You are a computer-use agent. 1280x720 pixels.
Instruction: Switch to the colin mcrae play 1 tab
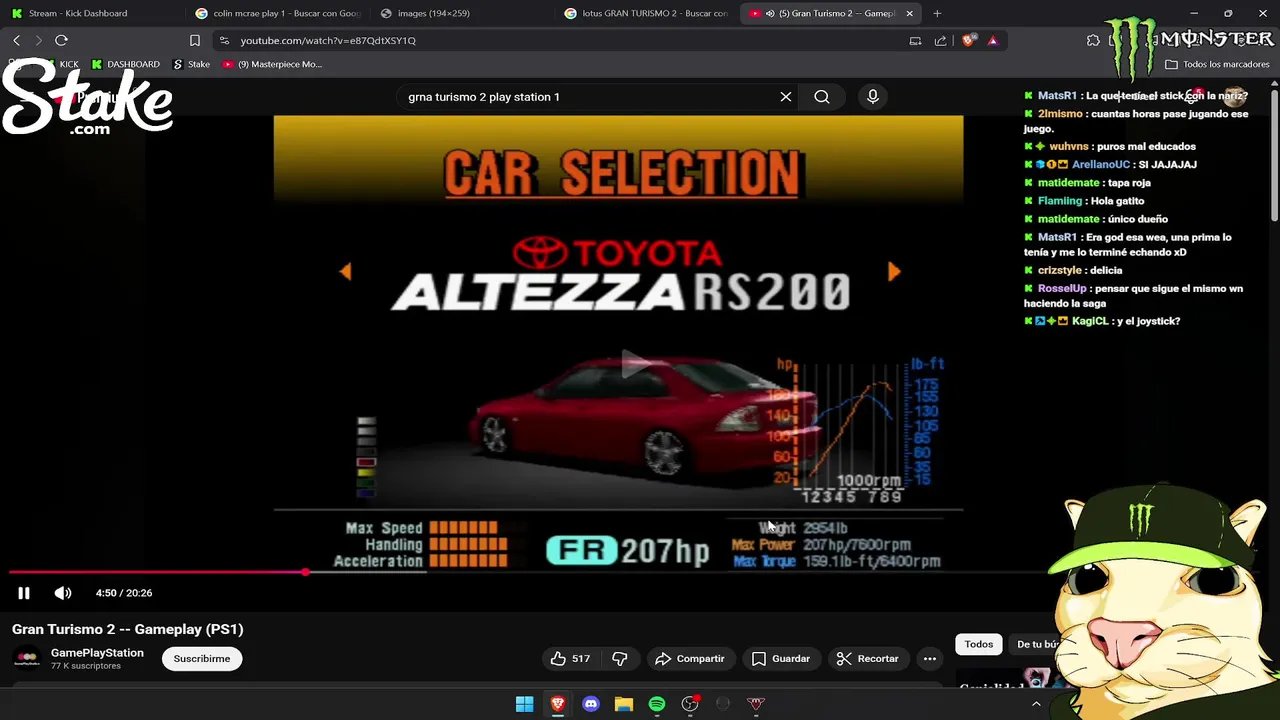[x=276, y=13]
